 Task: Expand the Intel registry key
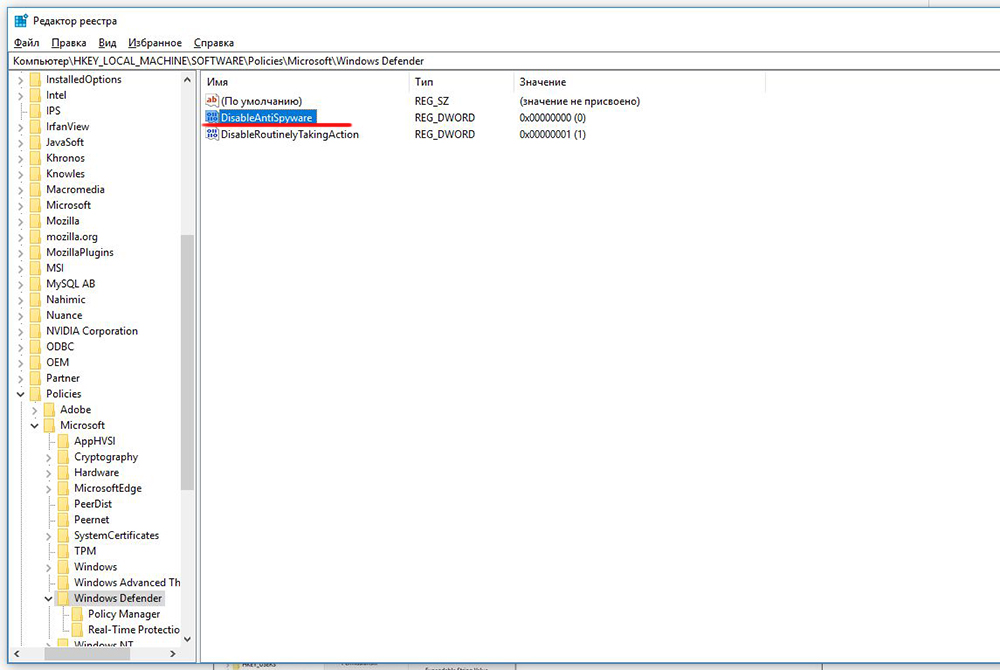pos(21,96)
